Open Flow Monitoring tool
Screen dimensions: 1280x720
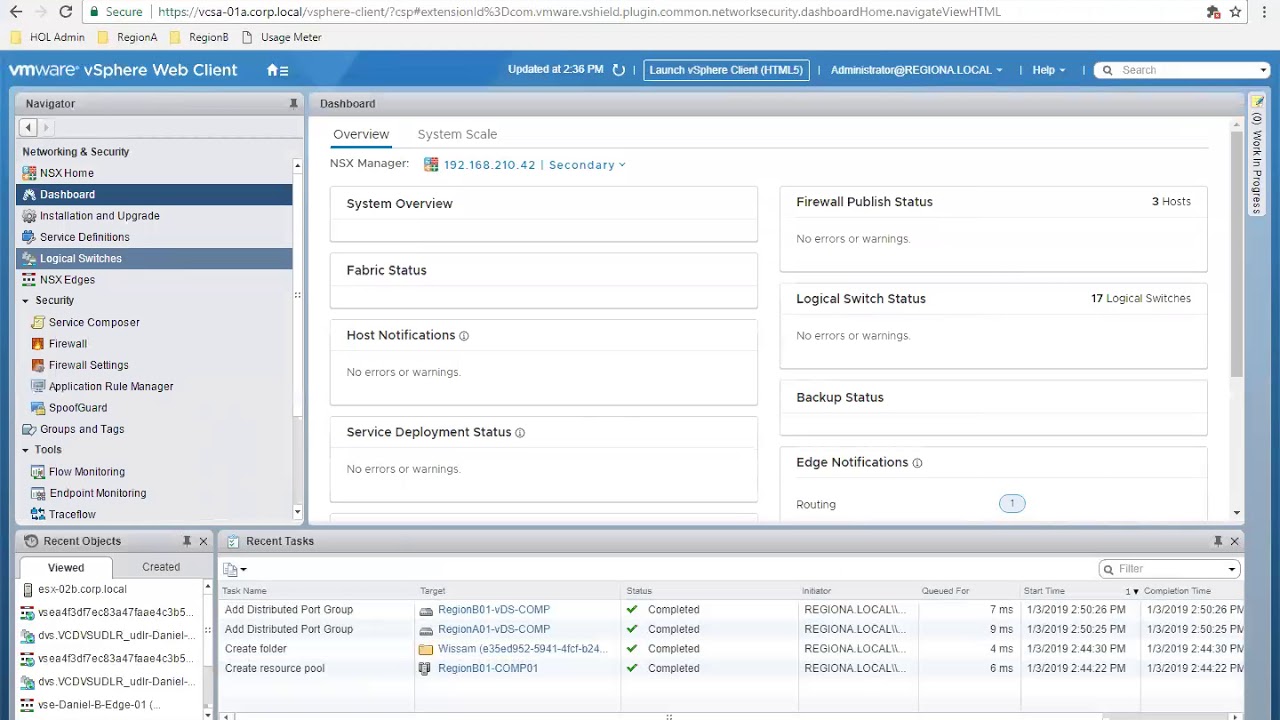tap(87, 472)
